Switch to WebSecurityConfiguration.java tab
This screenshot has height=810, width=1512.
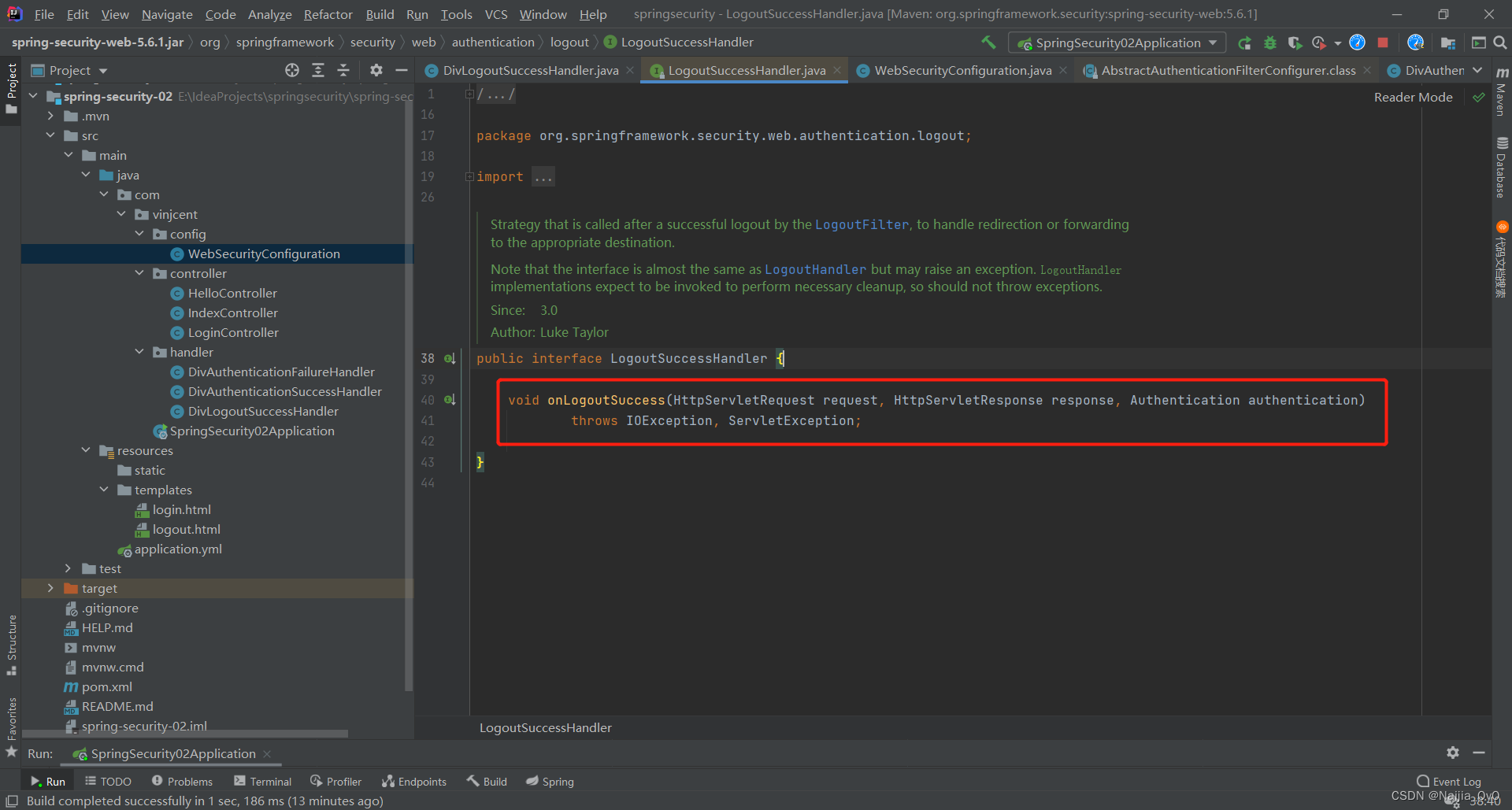(962, 70)
